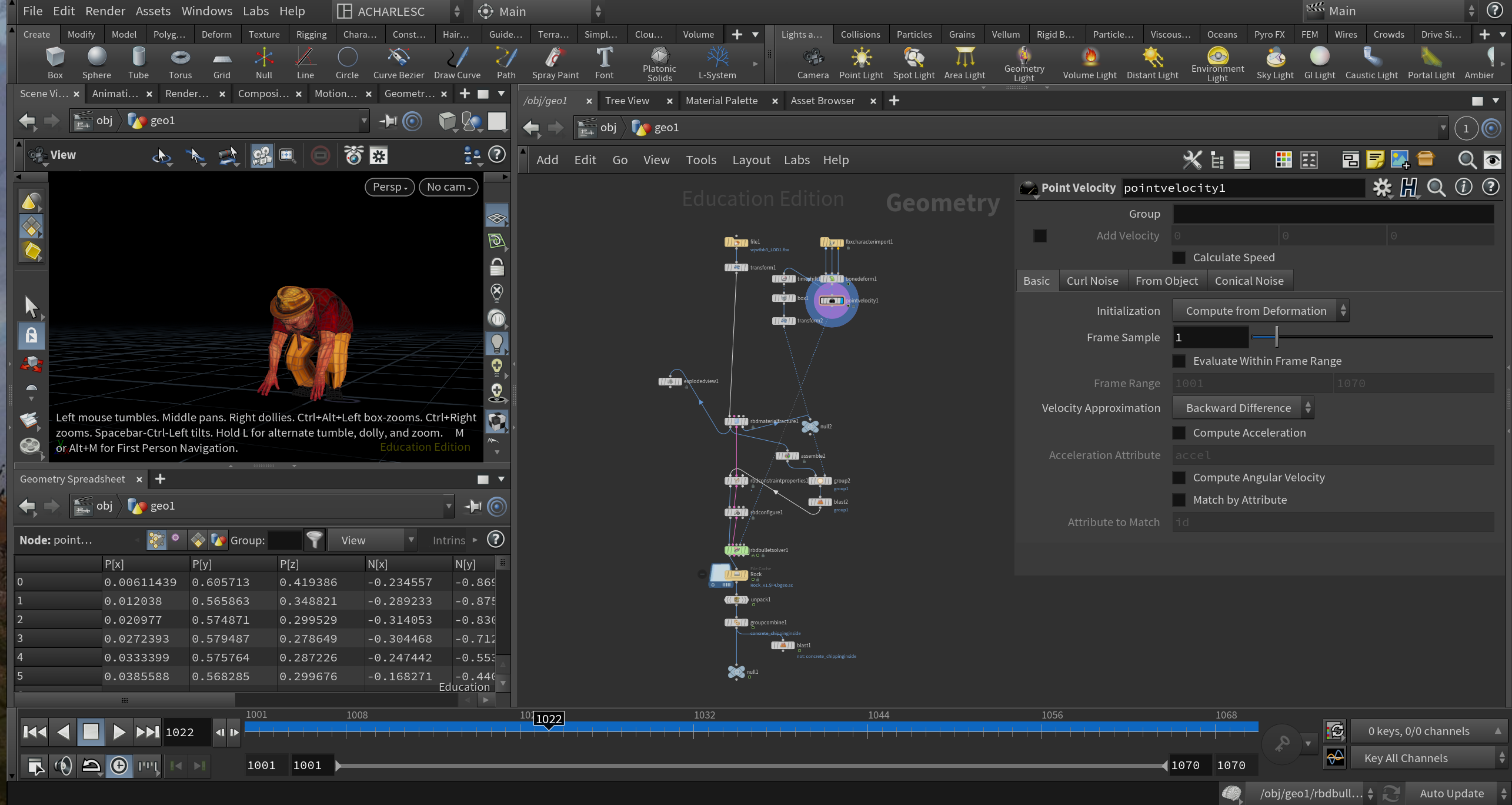Enable the Calculate Speed checkbox

click(x=1179, y=258)
